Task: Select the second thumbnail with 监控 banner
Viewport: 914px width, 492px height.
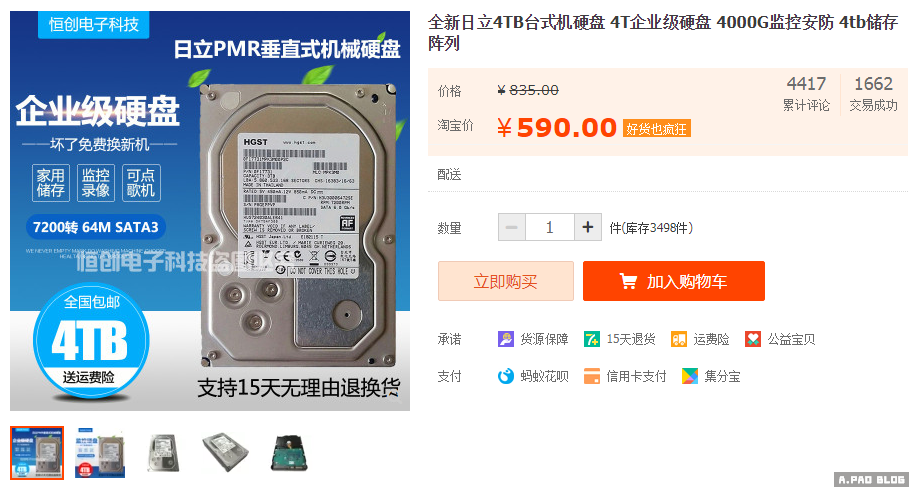Action: pyautogui.click(x=100, y=453)
